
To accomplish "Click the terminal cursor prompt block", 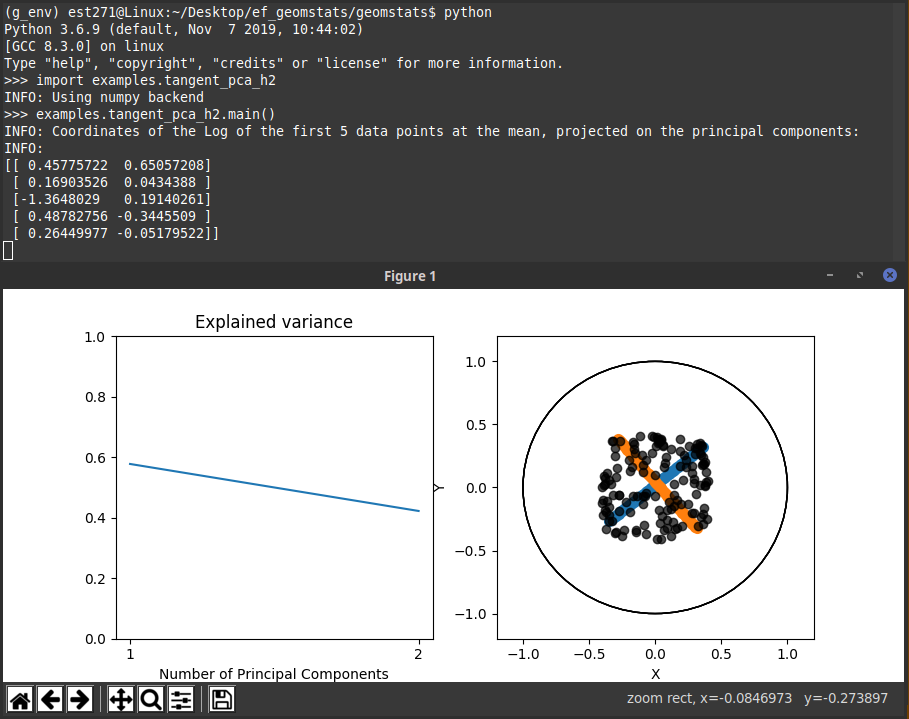I will [x=8, y=250].
